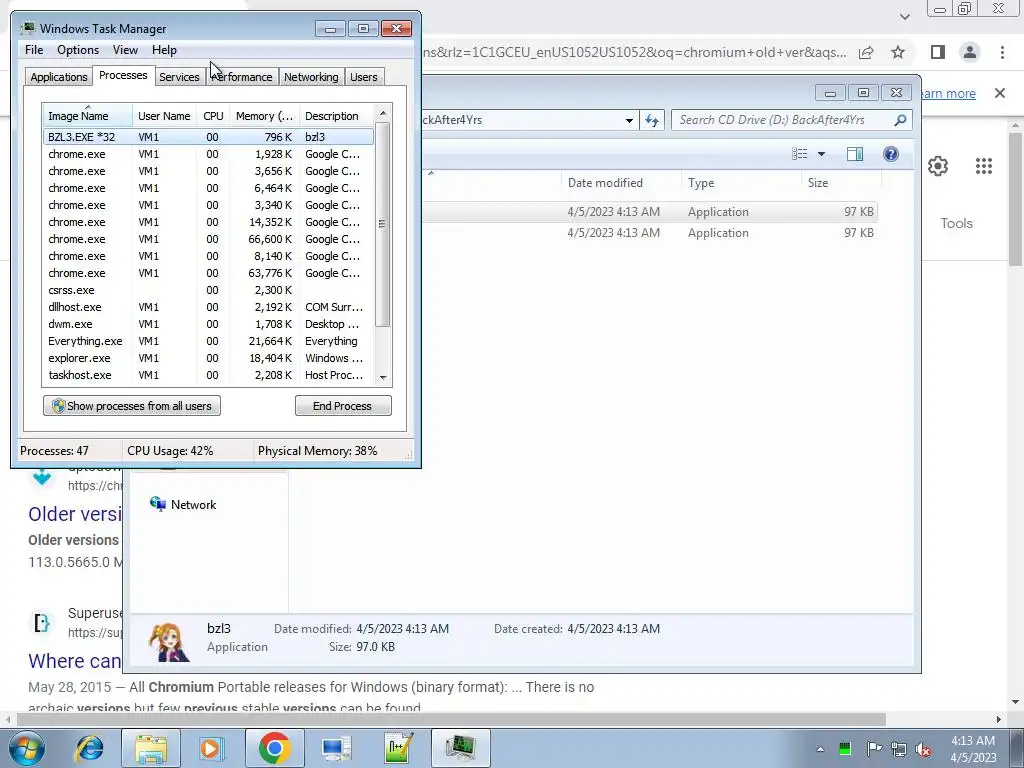The height and width of the screenshot is (768, 1024).
Task: Click the computer monitor taskbar icon
Action: pos(336,748)
